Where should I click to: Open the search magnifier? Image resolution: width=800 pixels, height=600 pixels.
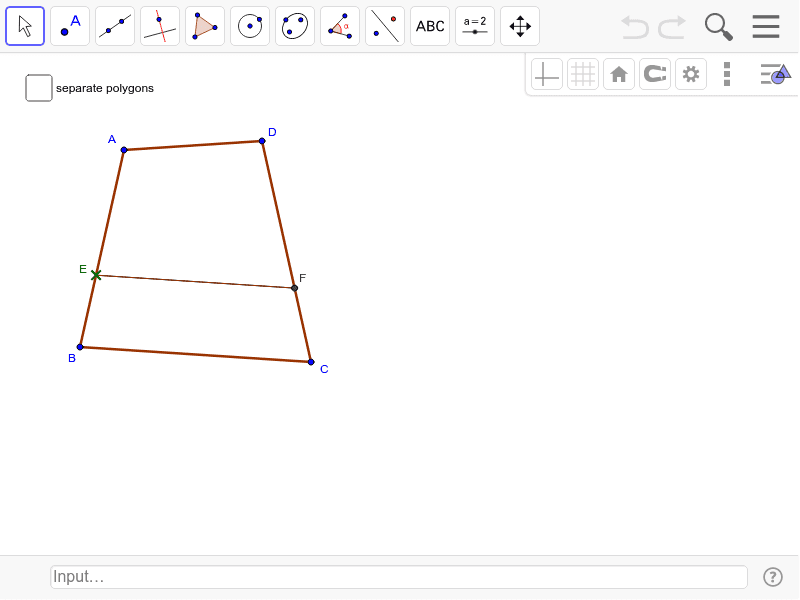click(x=718, y=27)
